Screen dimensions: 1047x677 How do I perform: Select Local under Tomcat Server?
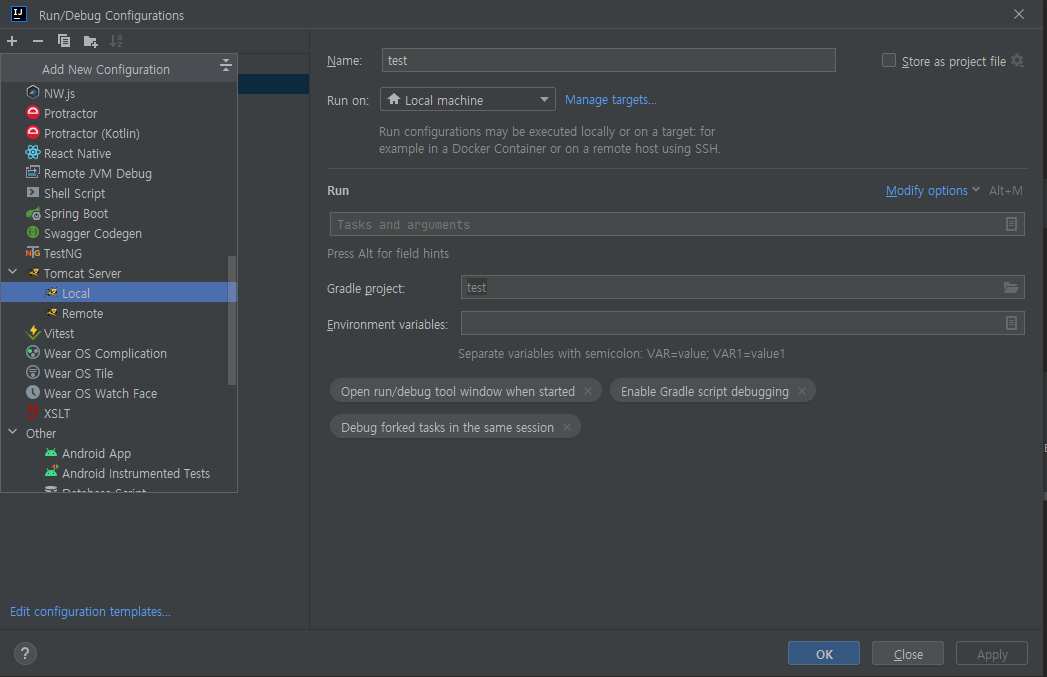click(x=119, y=293)
